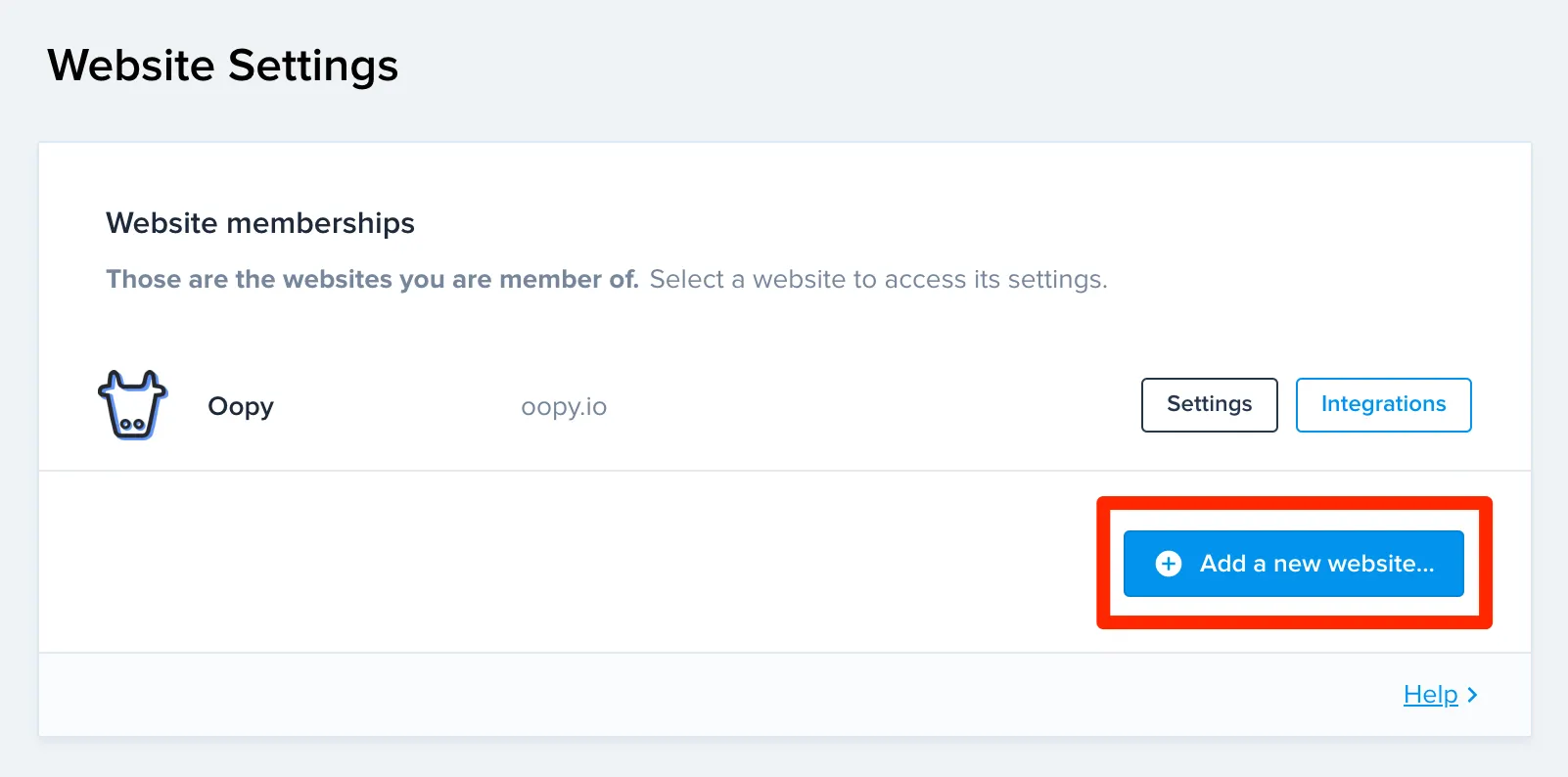Click blank row space between oopy.io and Settings
The width and height of the screenshot is (1568, 777).
pos(871,406)
